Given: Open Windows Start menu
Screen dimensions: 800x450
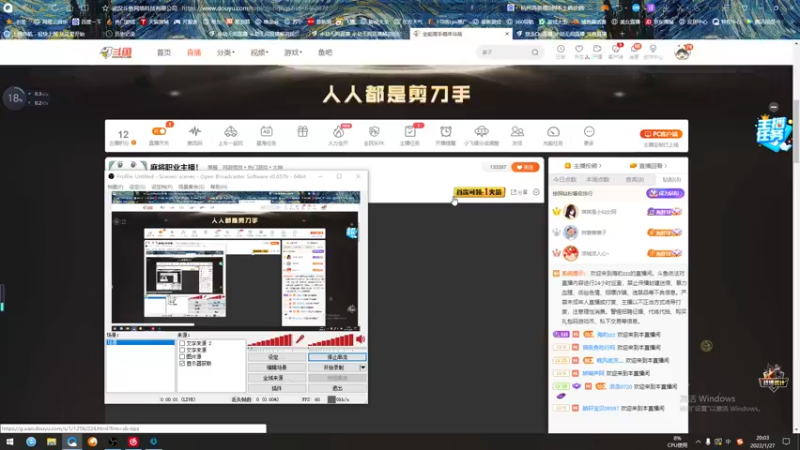Looking at the screenshot, I should (9, 442).
